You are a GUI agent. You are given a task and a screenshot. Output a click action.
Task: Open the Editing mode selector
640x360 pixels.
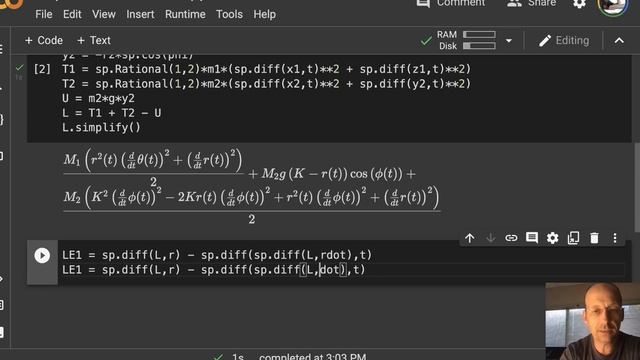click(x=564, y=40)
